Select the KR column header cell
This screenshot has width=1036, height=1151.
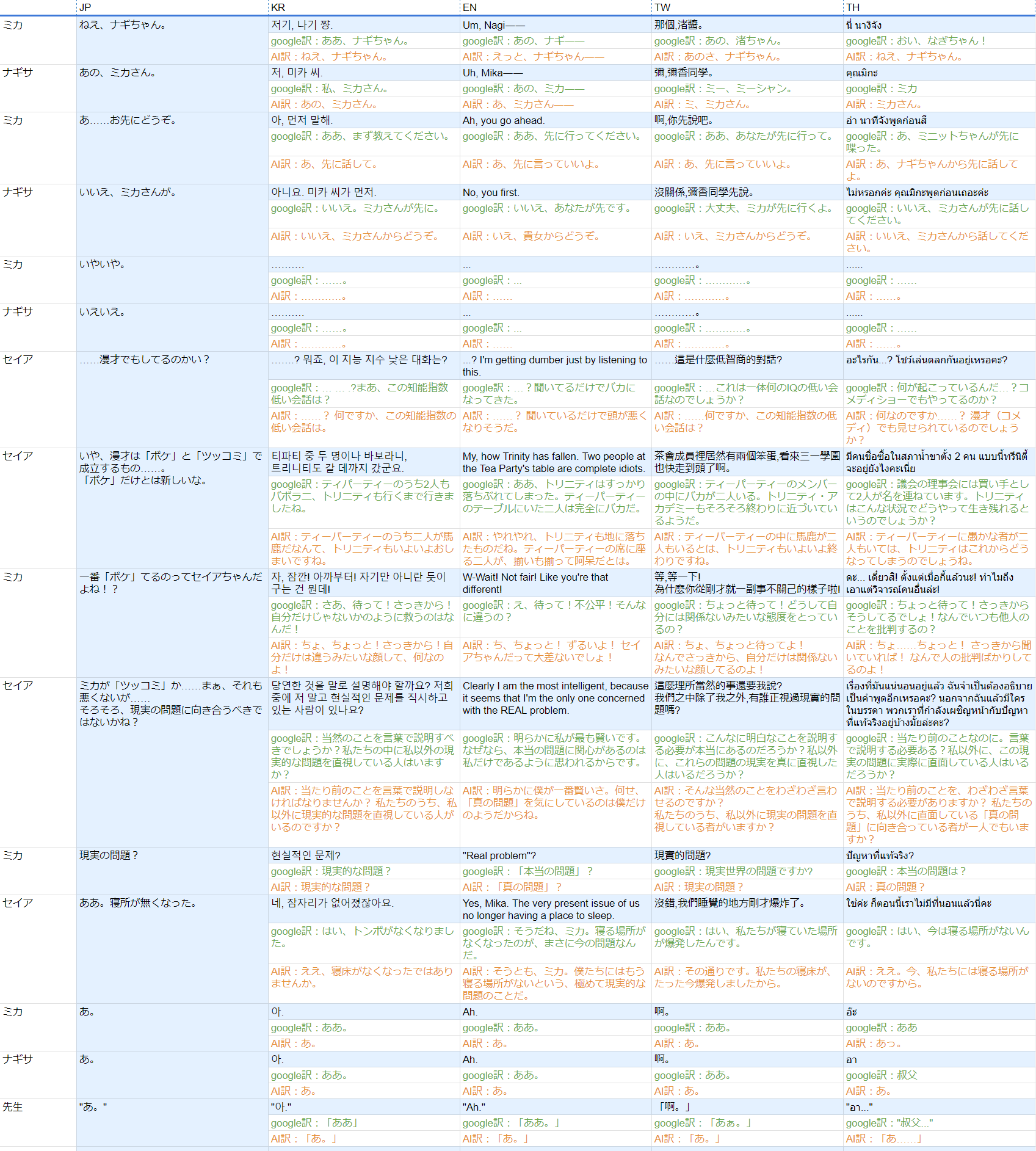tap(364, 7)
